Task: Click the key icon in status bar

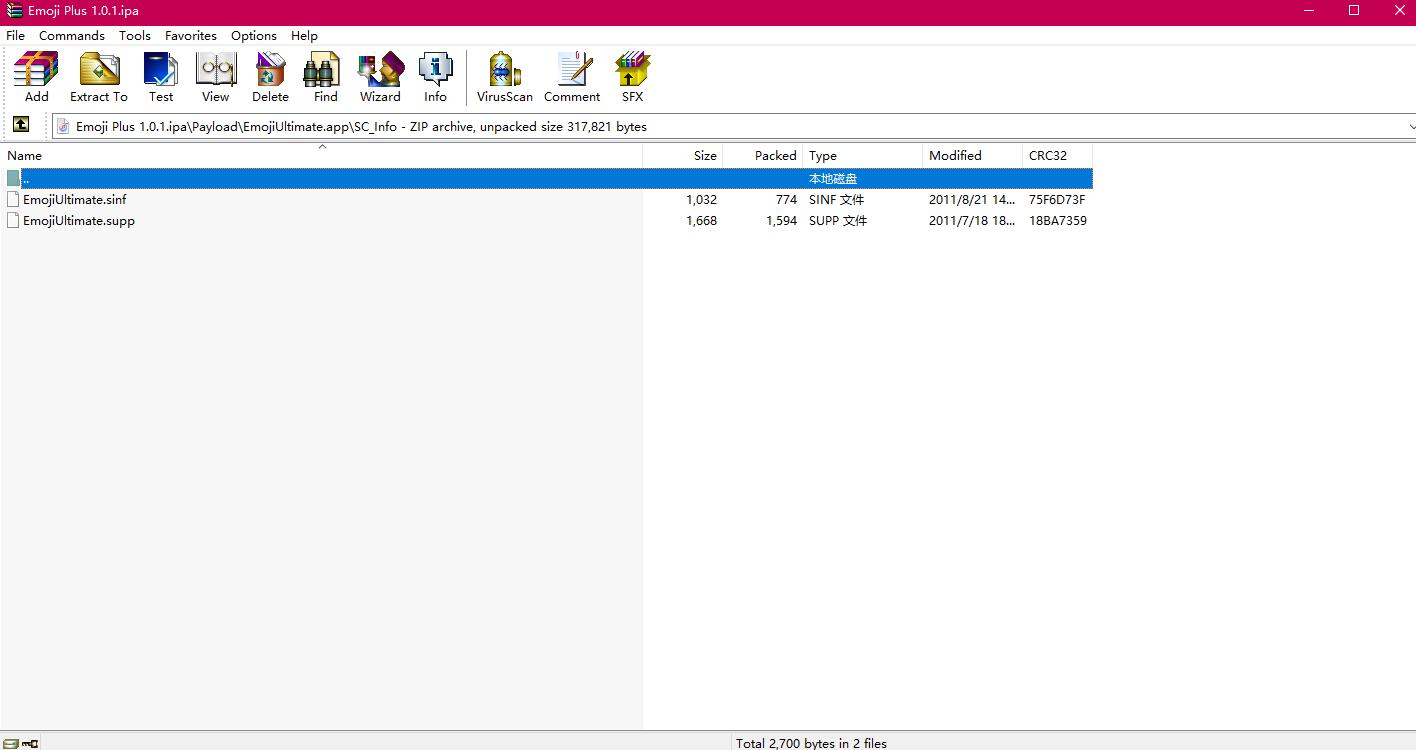Action: [x=30, y=743]
